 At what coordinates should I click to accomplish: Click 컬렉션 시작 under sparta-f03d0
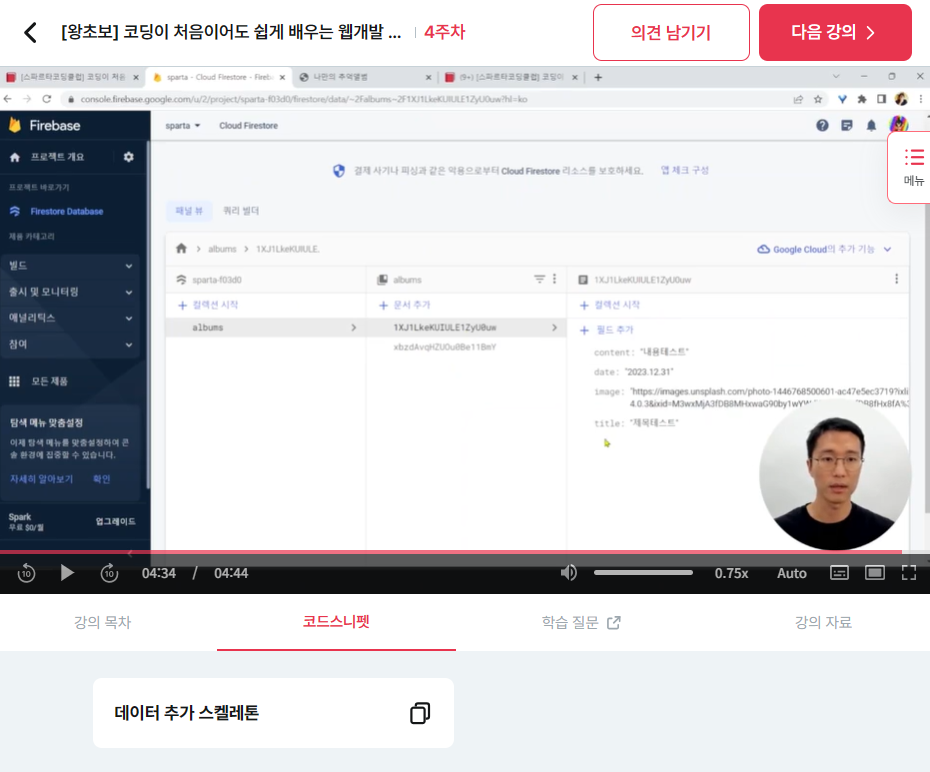point(208,305)
